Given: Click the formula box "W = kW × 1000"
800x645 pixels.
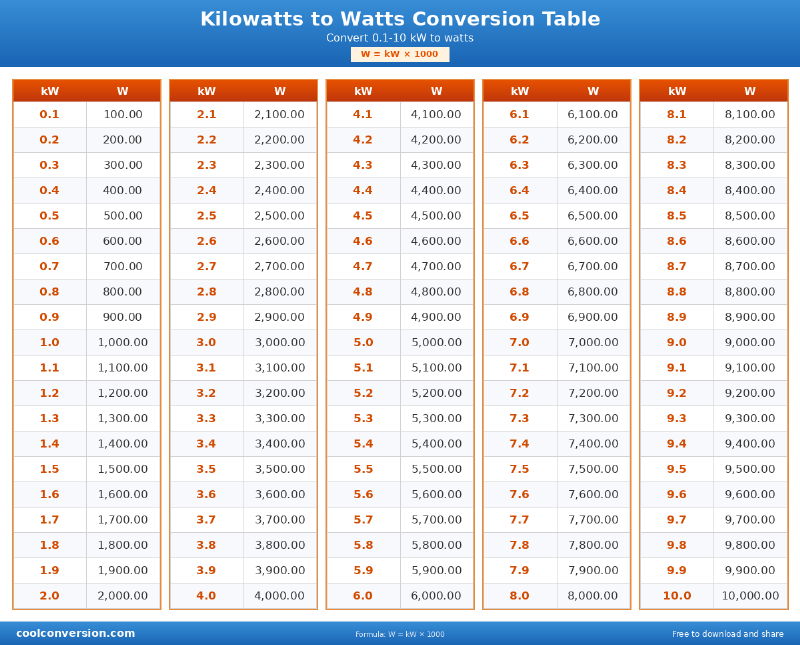Looking at the screenshot, I should click(x=400, y=54).
